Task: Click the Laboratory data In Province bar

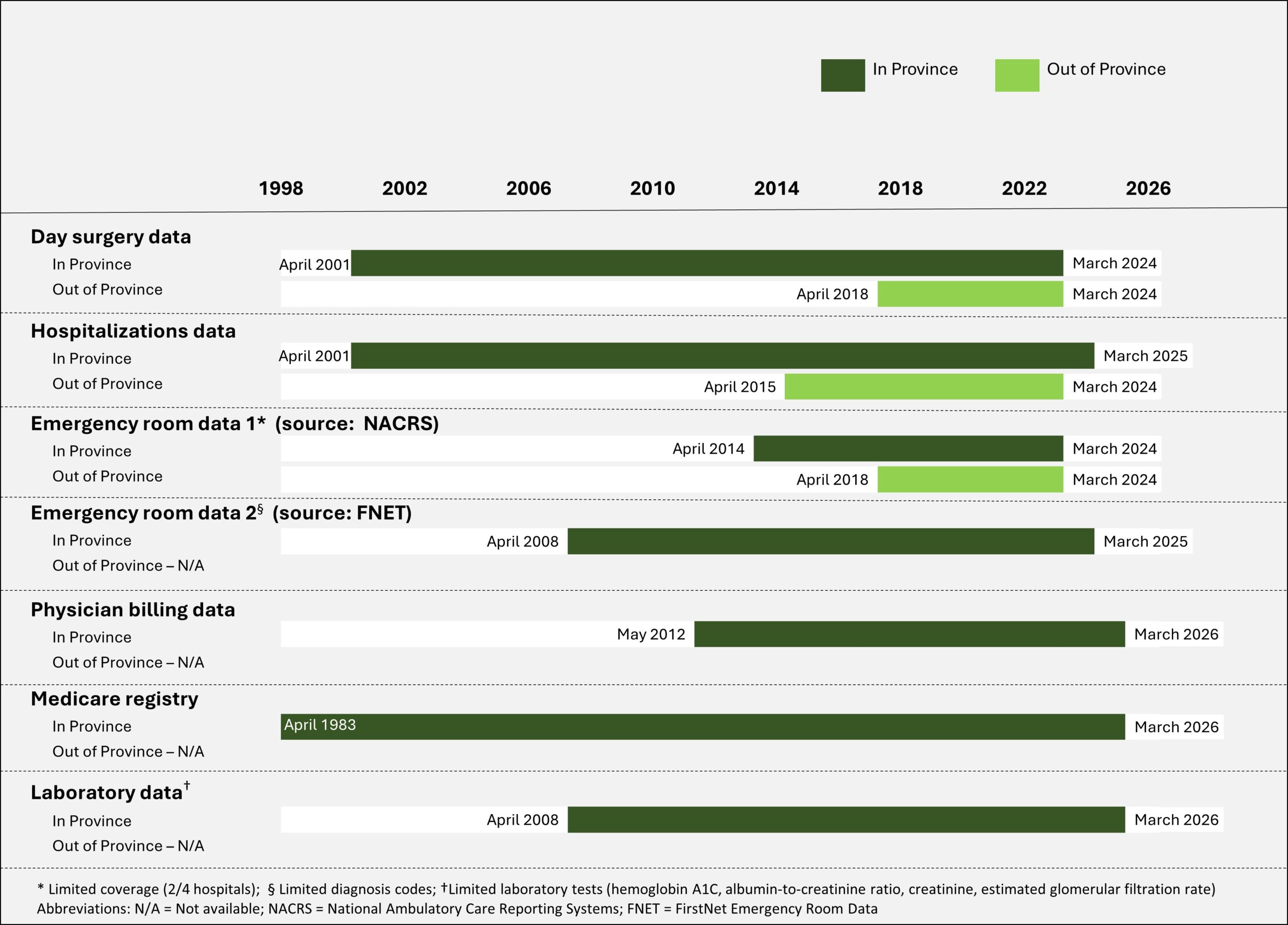Action: pyautogui.click(x=846, y=819)
